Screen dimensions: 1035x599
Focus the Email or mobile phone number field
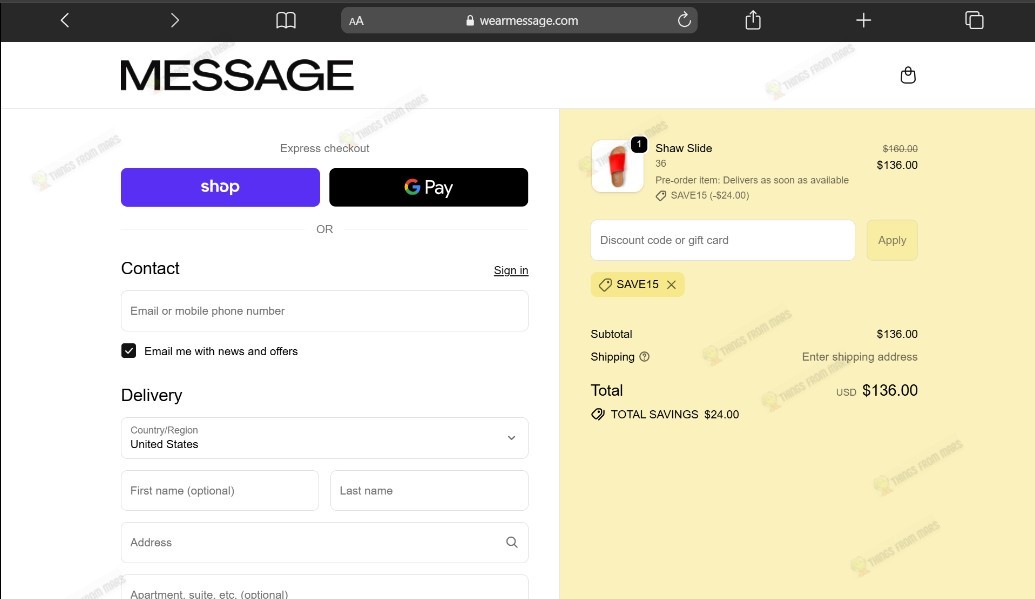[x=325, y=311]
